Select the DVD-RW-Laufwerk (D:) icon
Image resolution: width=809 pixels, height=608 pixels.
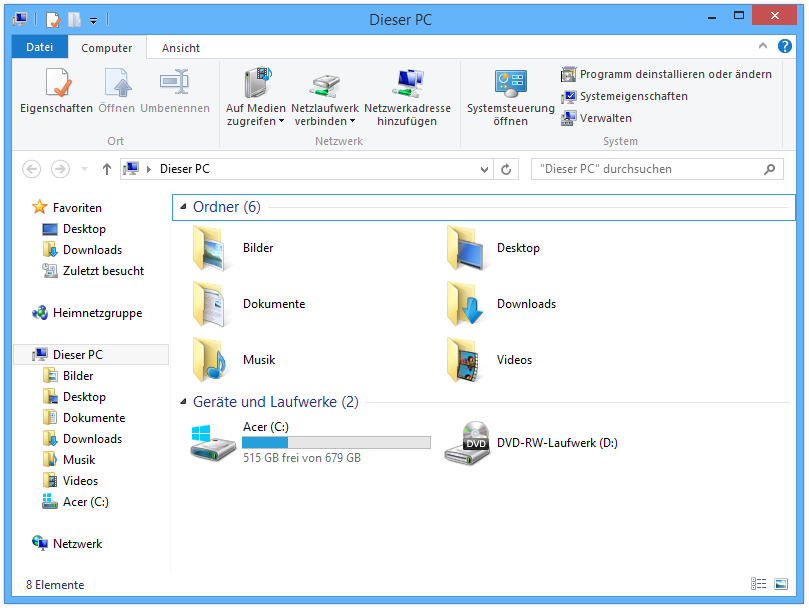(x=467, y=442)
